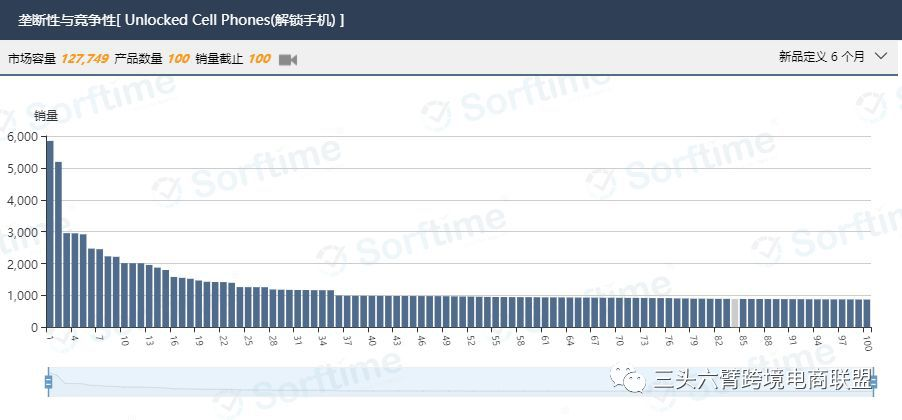902x420 pixels.
Task: Click the 销量 y-axis label
Action: tap(46, 115)
